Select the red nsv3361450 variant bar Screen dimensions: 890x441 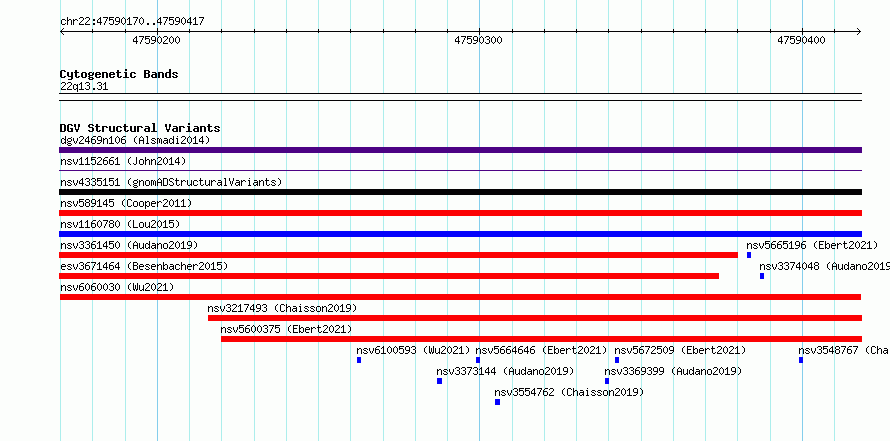398,255
